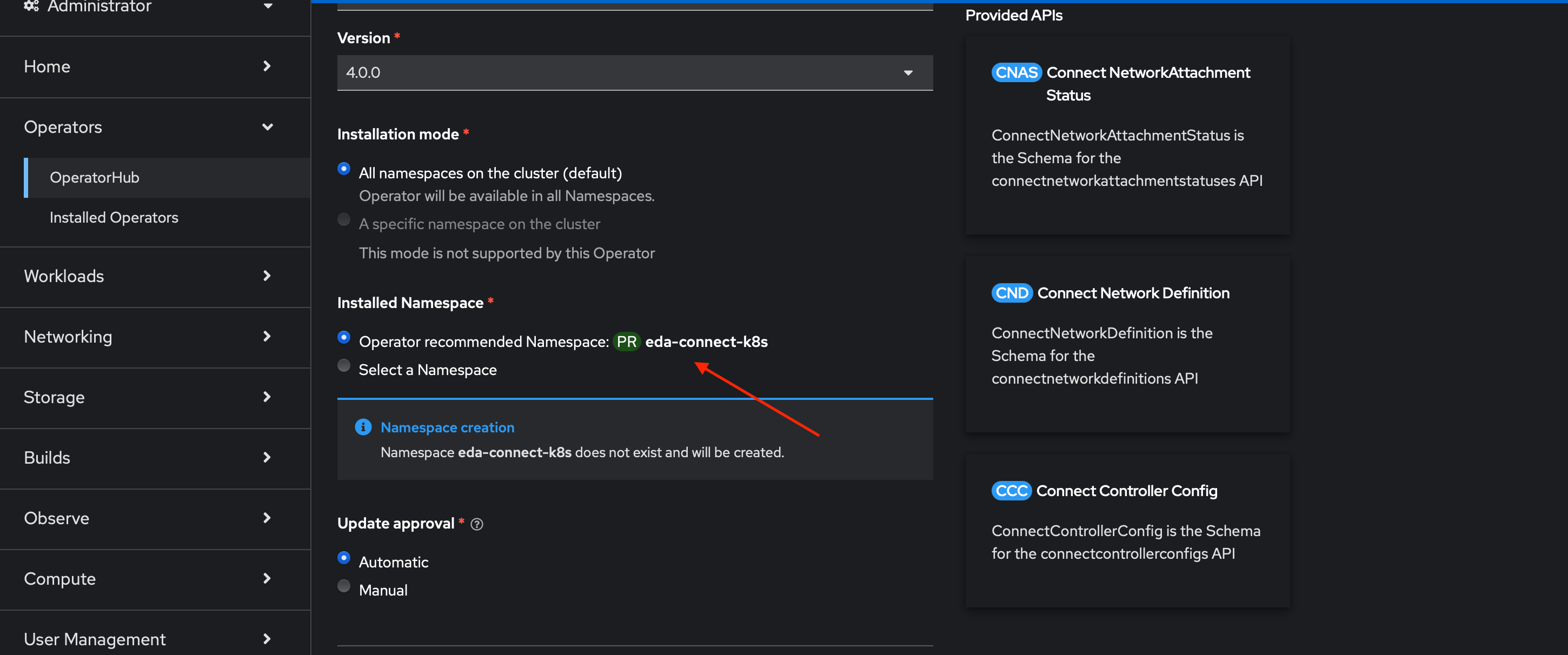Open the Update approval help tooltip
1568x655 pixels.
(x=476, y=524)
